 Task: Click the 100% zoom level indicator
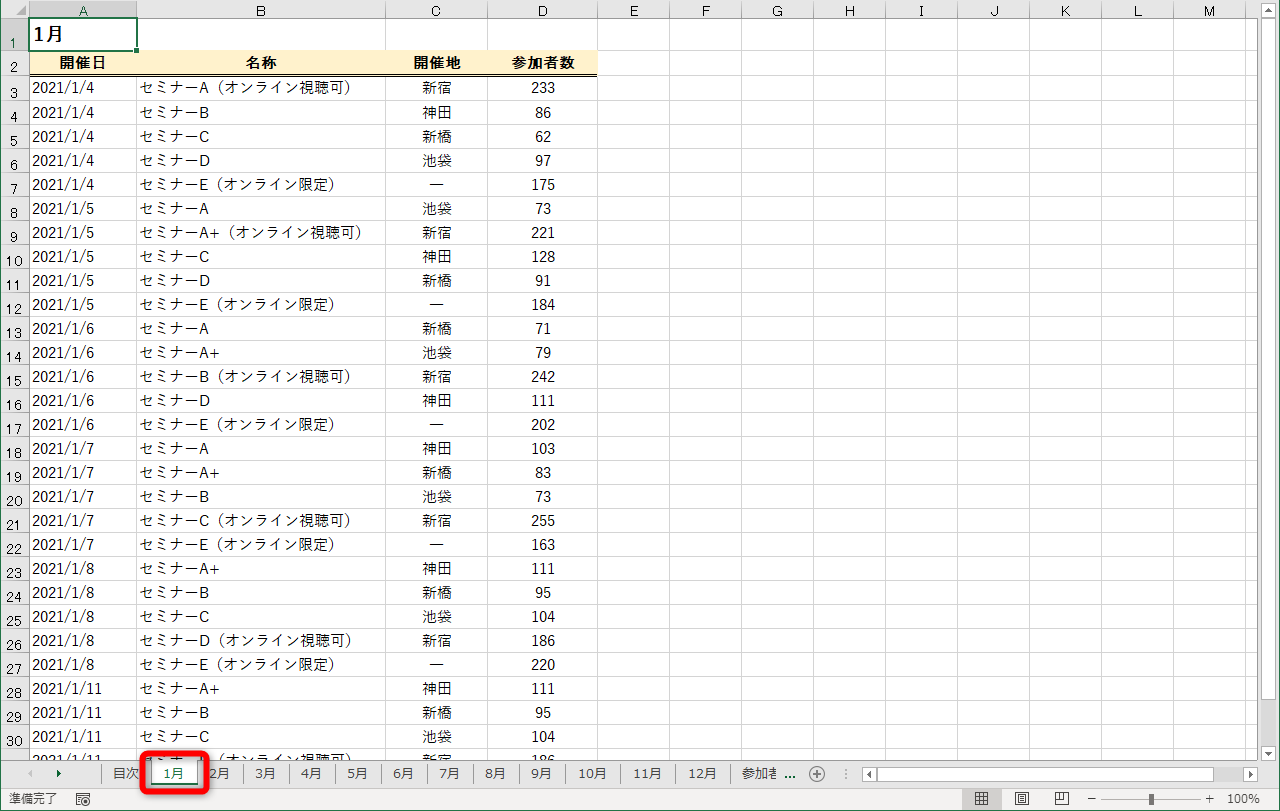tap(1245, 799)
